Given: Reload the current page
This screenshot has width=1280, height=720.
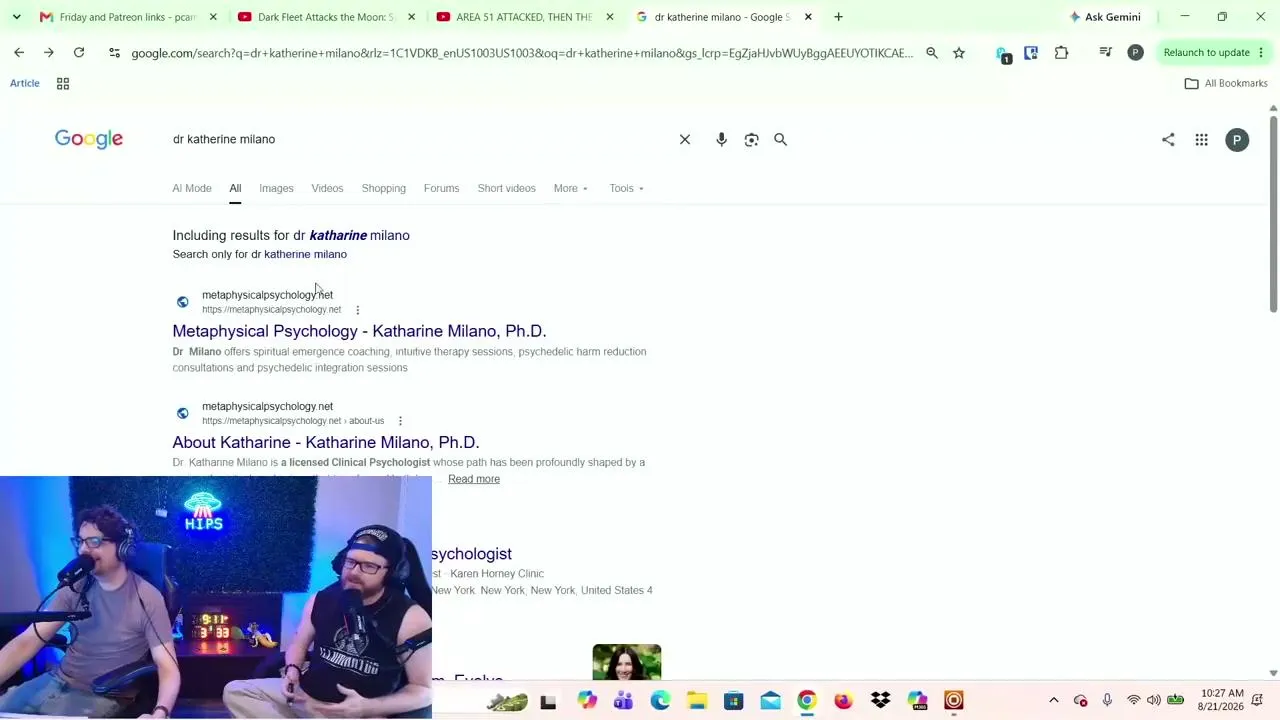Looking at the screenshot, I should point(79,53).
